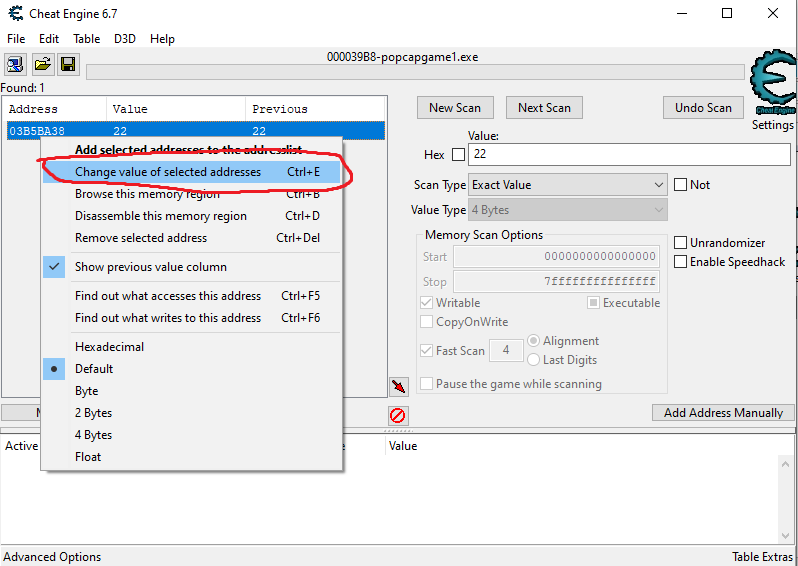The width and height of the screenshot is (798, 566).
Task: Click the New Scan button
Action: [x=455, y=108]
